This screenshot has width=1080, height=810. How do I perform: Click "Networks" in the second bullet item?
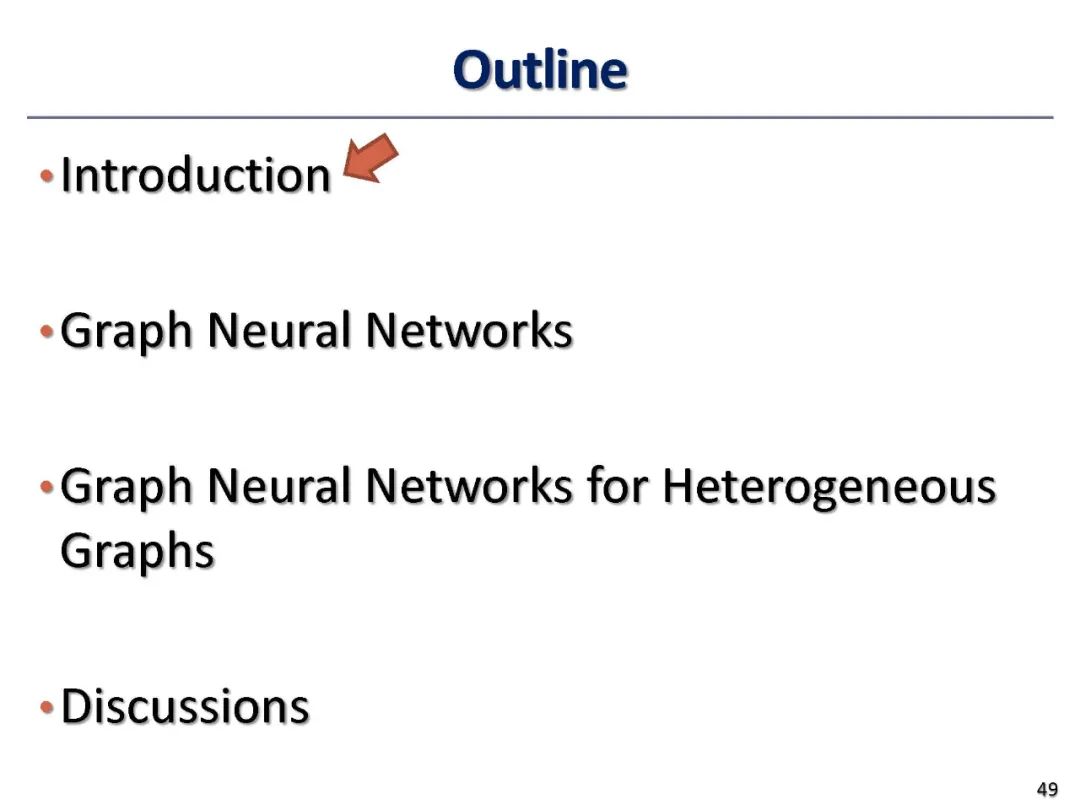click(469, 330)
